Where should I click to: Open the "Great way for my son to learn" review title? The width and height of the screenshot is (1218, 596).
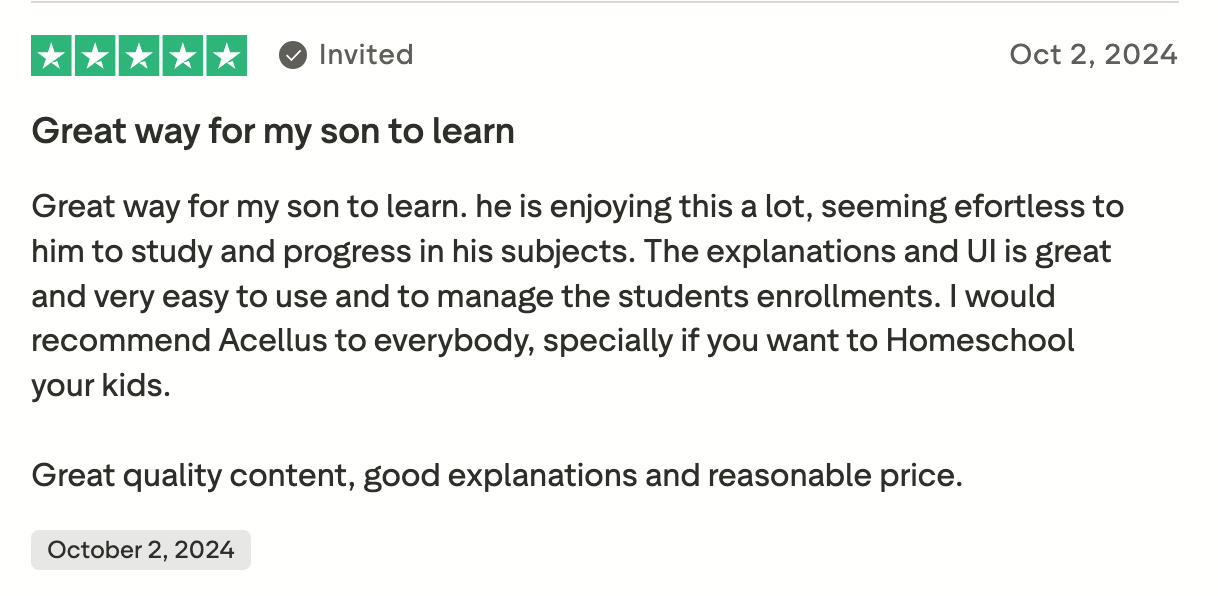coord(273,131)
